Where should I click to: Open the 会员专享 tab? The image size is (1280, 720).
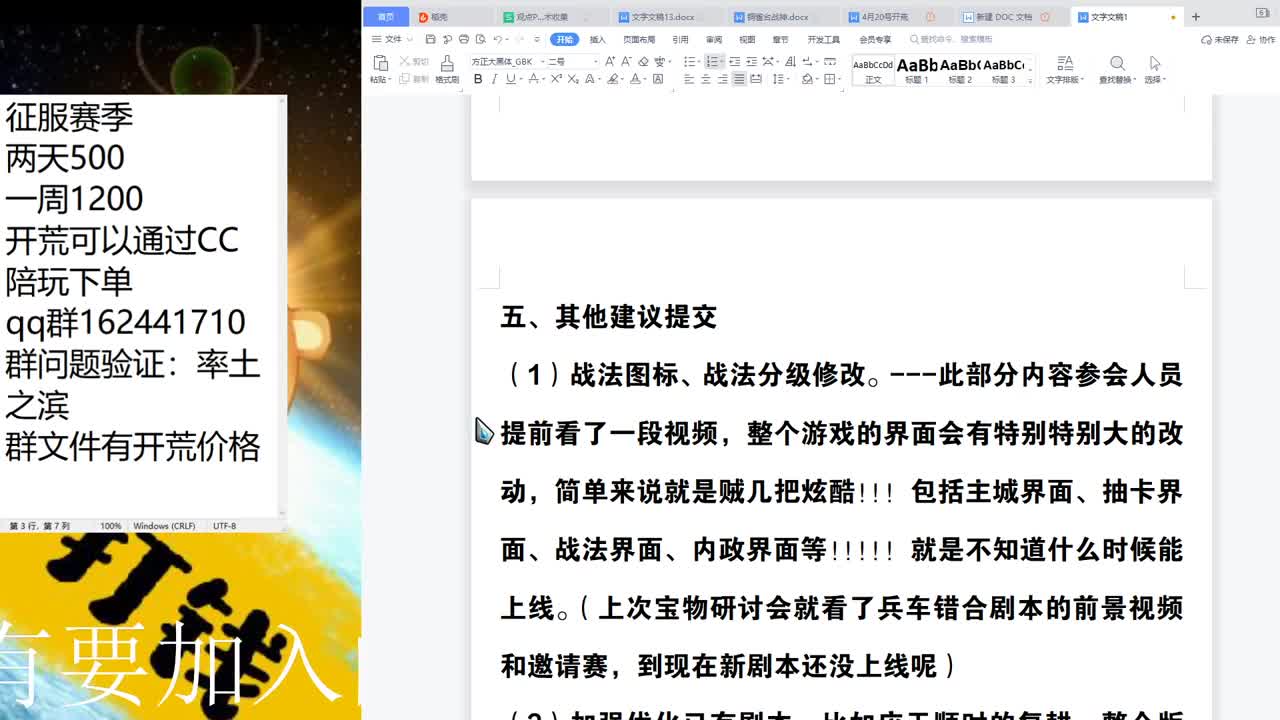[x=875, y=39]
